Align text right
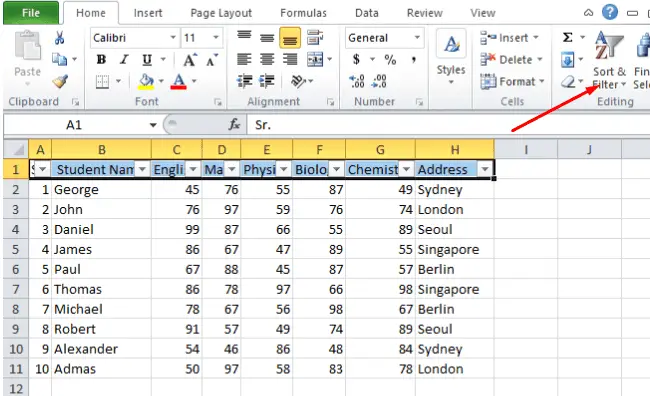650x396 pixels. pos(290,60)
